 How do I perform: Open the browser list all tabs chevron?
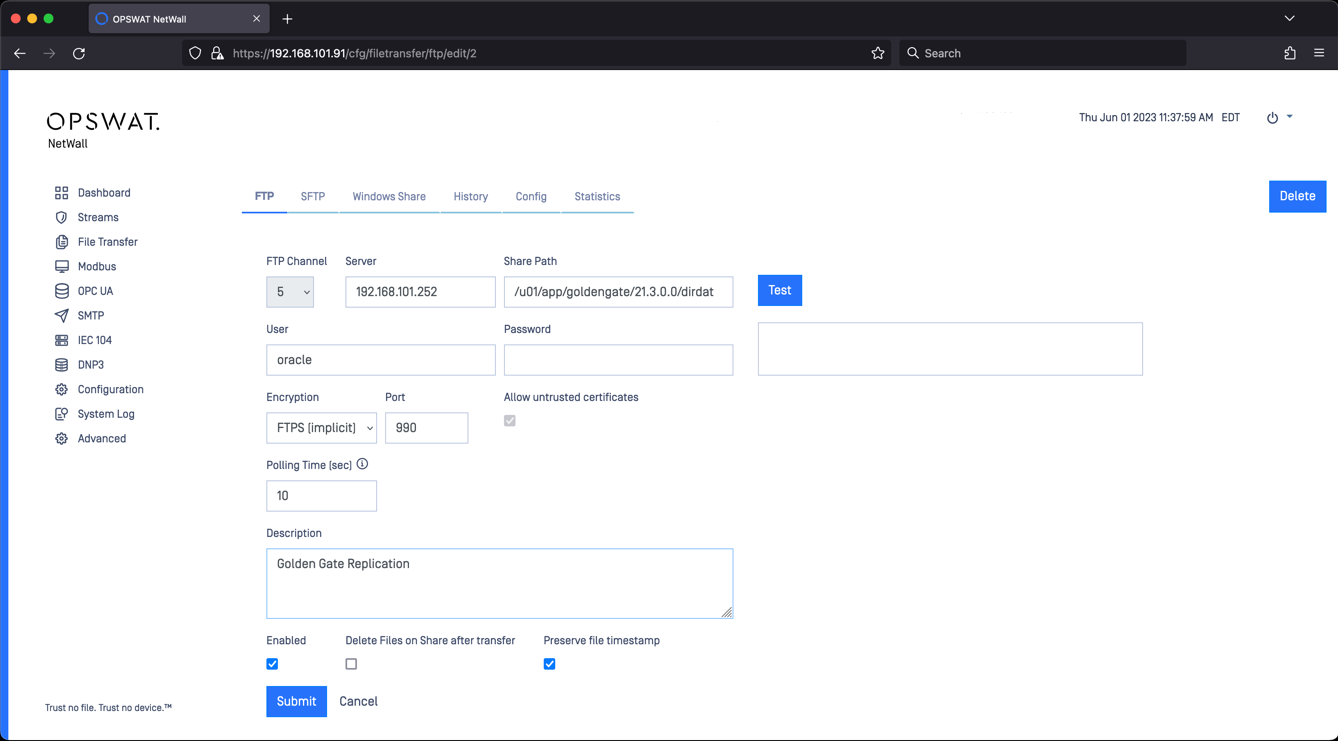(x=1289, y=19)
